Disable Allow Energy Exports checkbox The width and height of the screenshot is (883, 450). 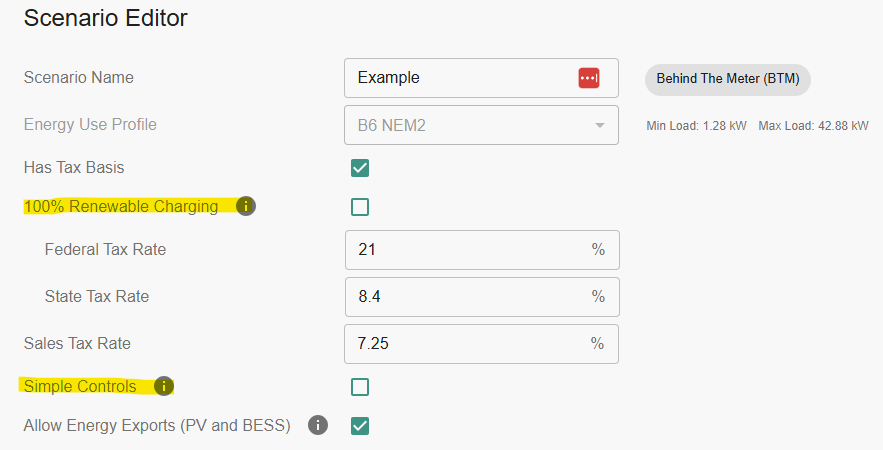(x=360, y=426)
